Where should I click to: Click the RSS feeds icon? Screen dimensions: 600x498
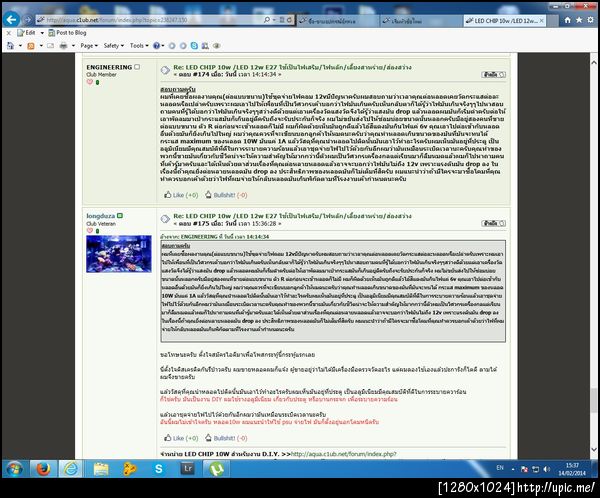pos(31,46)
